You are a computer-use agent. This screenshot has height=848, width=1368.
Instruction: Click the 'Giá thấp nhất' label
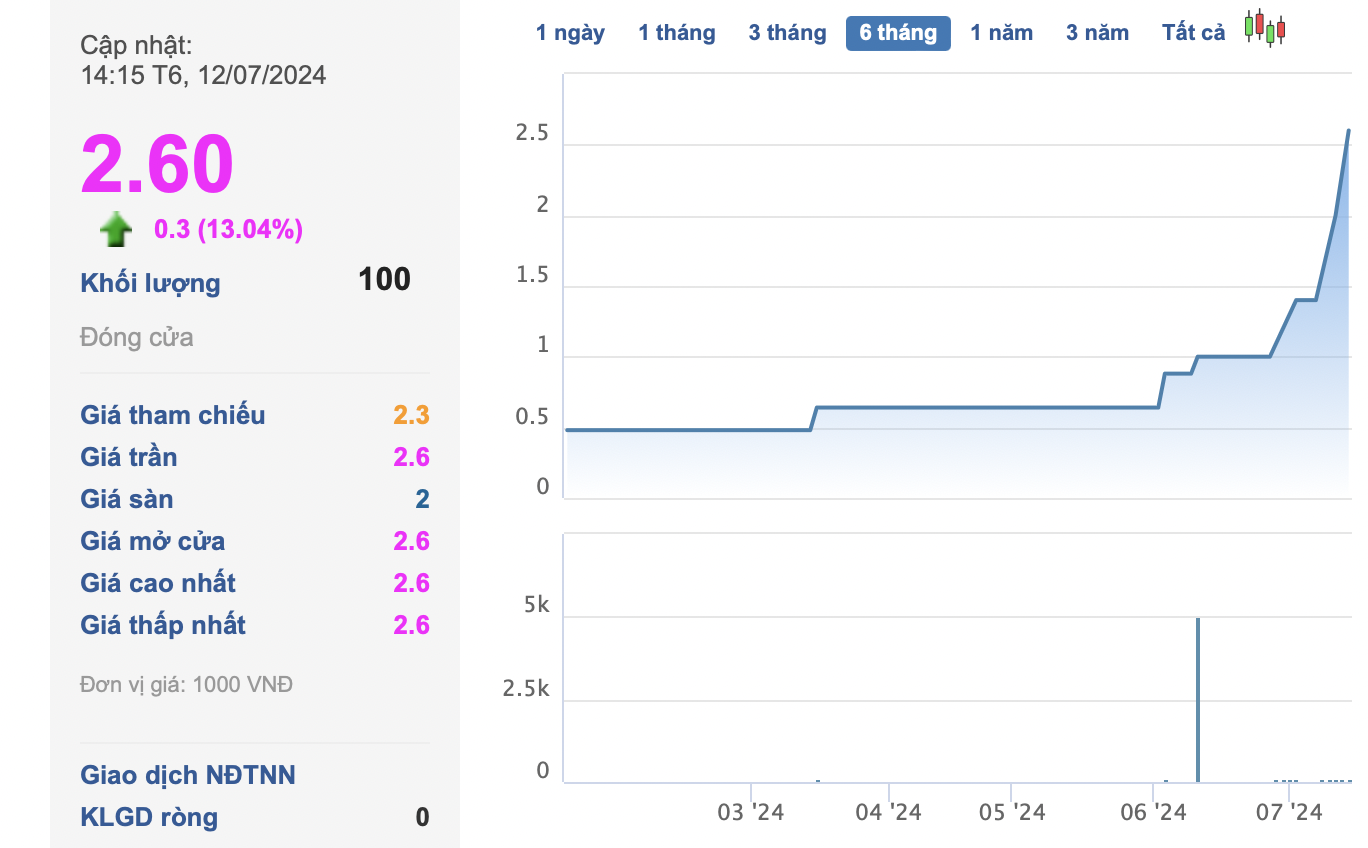point(163,625)
